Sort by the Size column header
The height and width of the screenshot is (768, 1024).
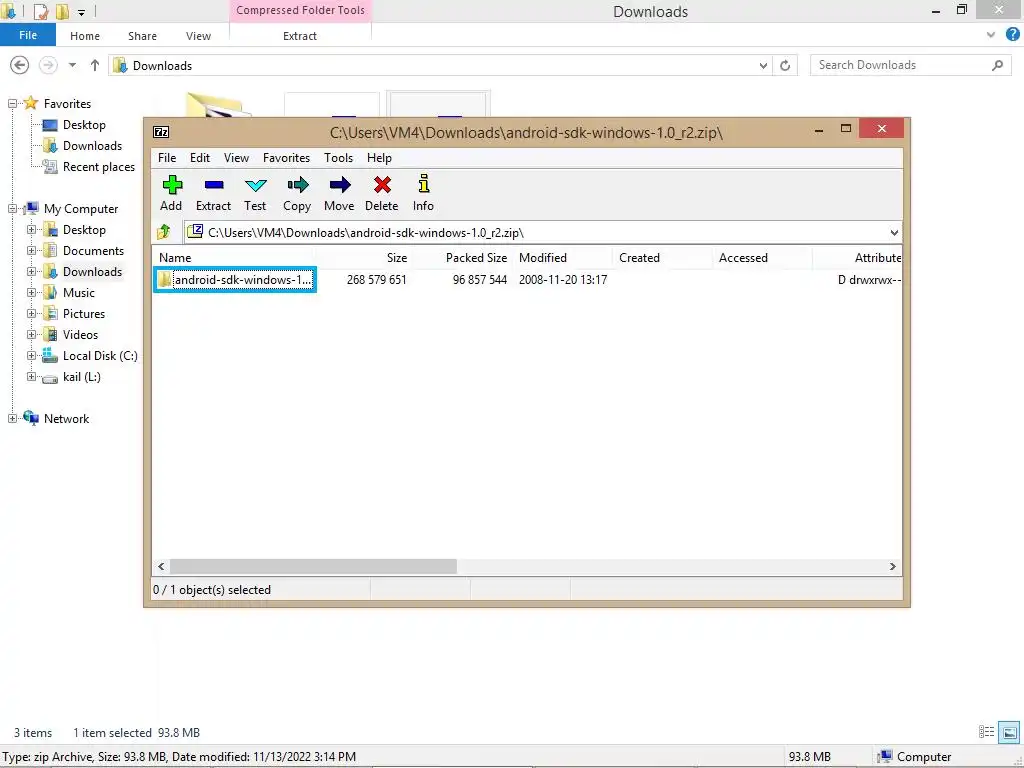click(x=362, y=257)
